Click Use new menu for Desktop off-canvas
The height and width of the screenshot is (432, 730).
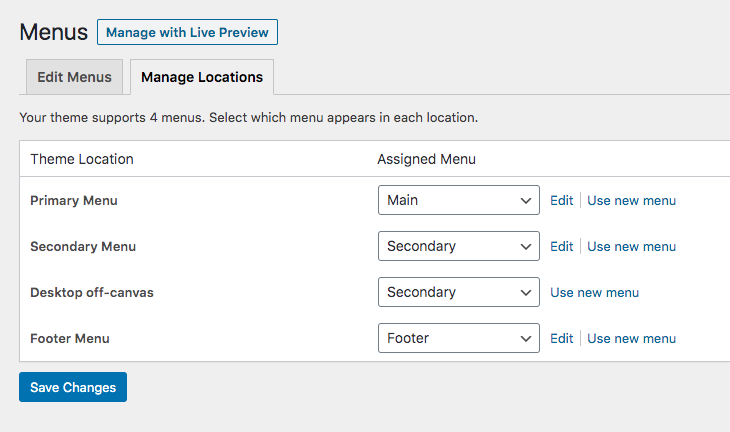(x=594, y=292)
